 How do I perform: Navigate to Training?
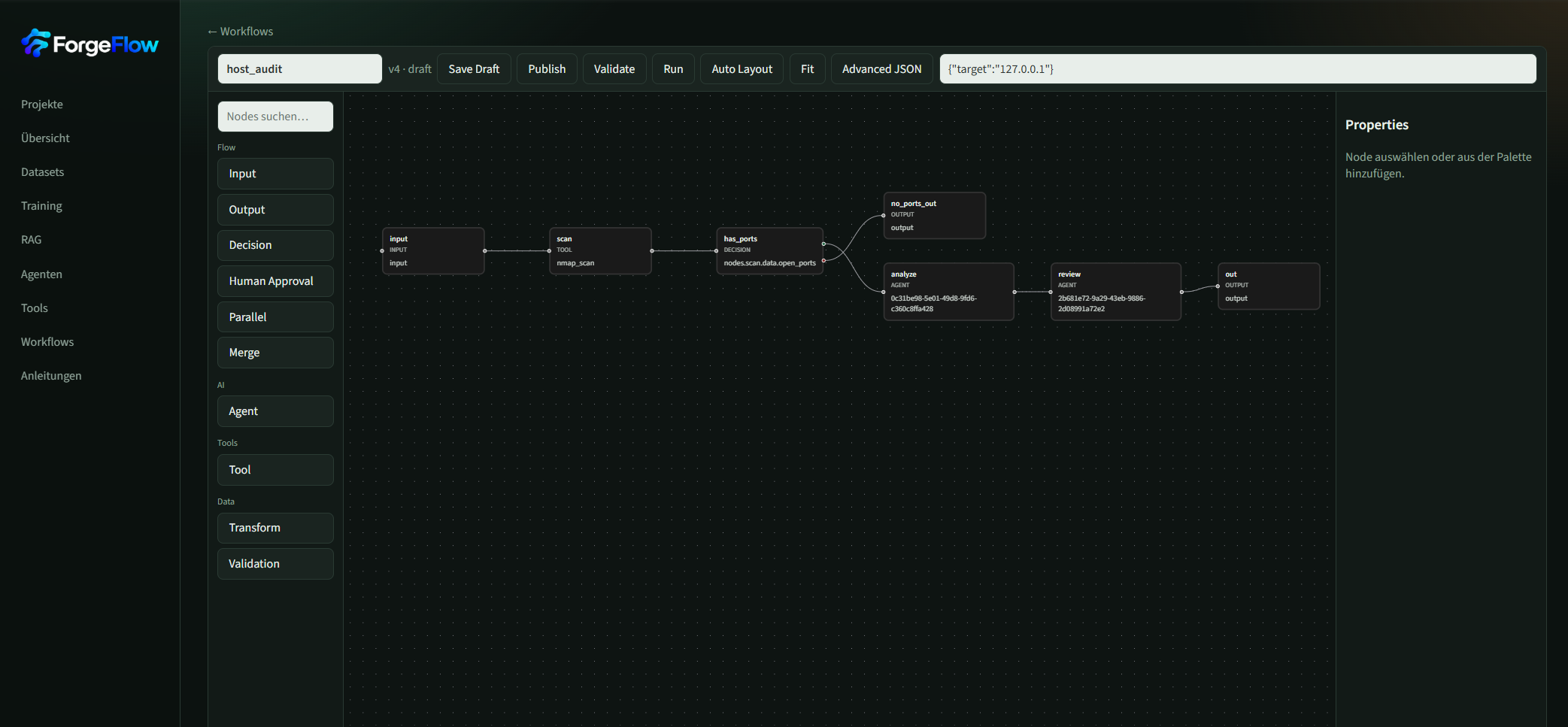click(41, 206)
